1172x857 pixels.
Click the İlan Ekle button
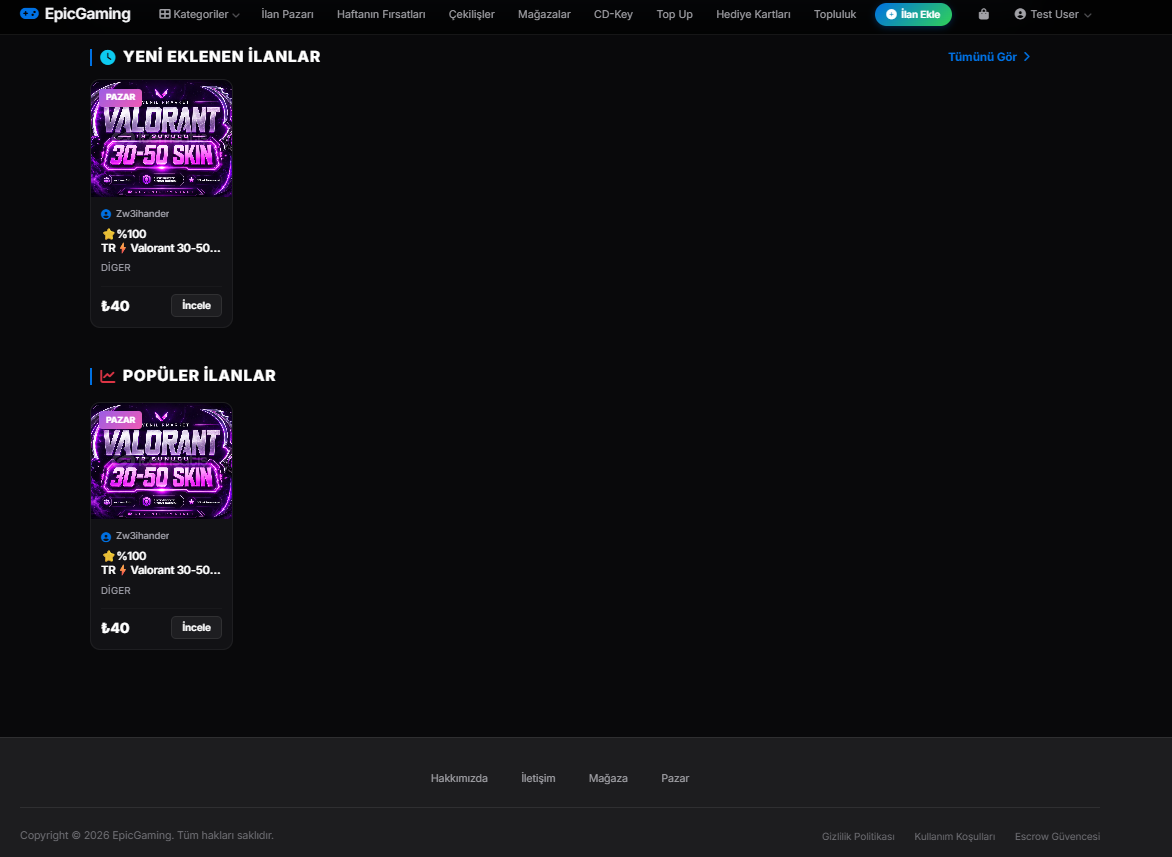[913, 14]
